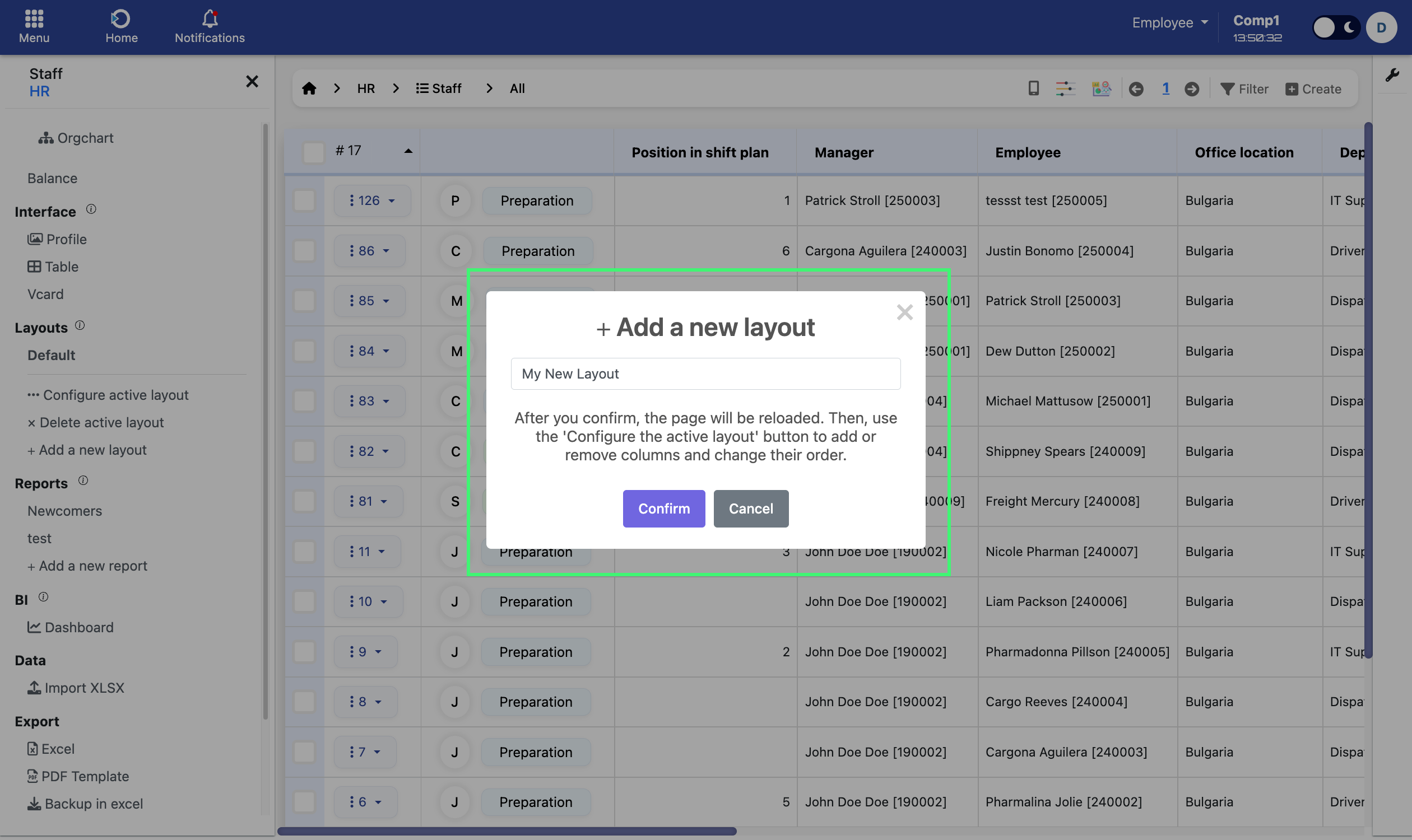Select the Default layout

click(x=51, y=355)
